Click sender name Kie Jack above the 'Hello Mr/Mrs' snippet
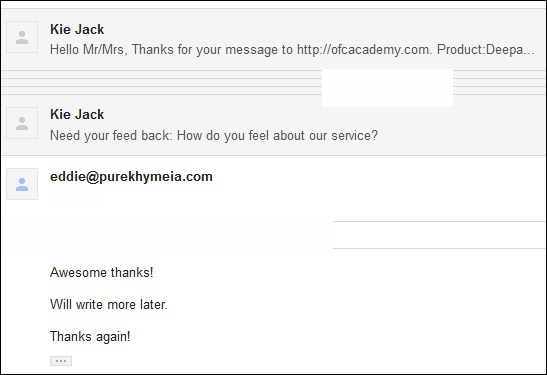547x375 pixels. click(x=77, y=29)
